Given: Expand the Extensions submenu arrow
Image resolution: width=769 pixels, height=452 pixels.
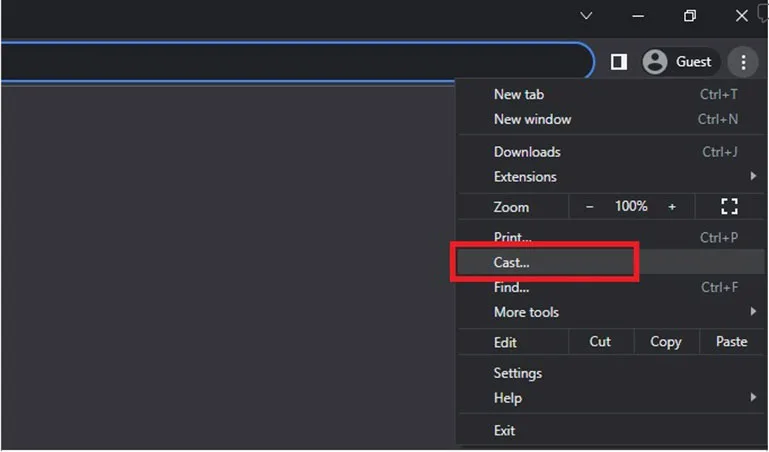Looking at the screenshot, I should [x=753, y=176].
